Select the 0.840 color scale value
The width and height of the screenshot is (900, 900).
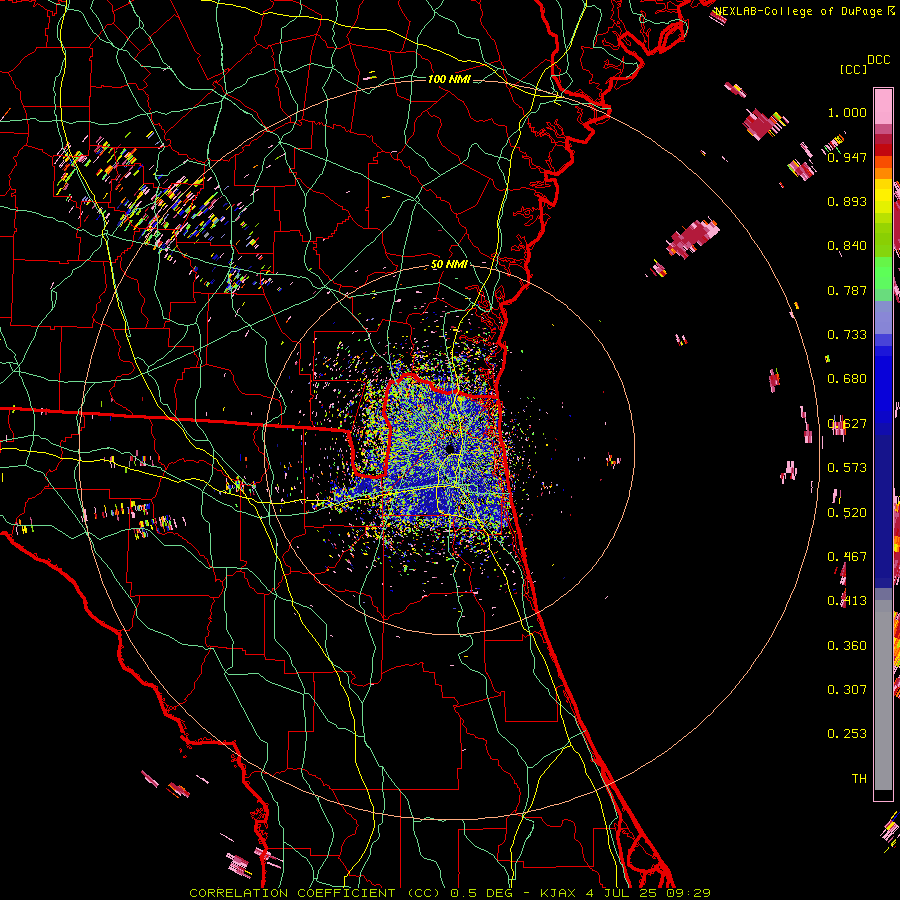[847, 246]
